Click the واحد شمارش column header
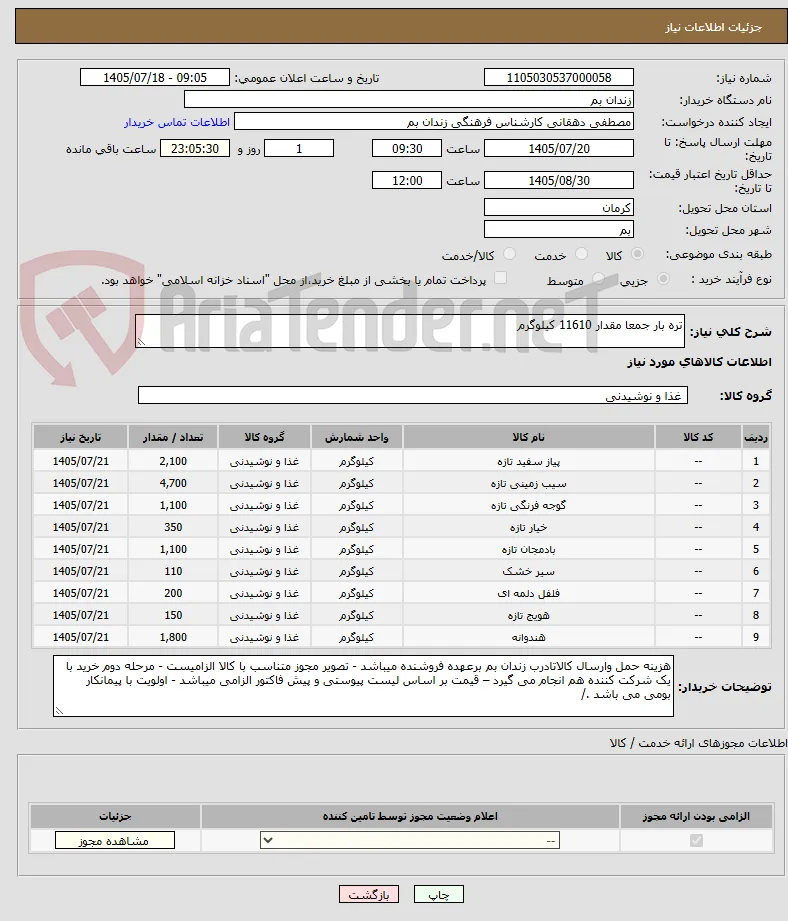This screenshot has width=788, height=921. tap(357, 438)
